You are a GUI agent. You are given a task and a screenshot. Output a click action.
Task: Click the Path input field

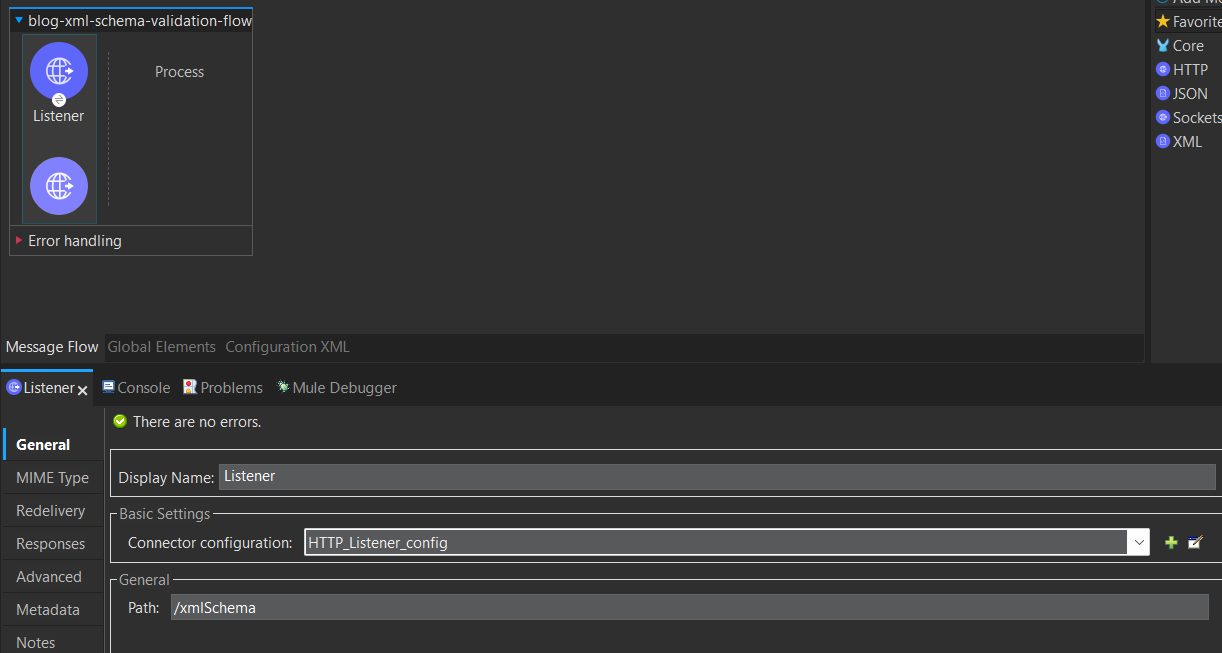(x=688, y=608)
